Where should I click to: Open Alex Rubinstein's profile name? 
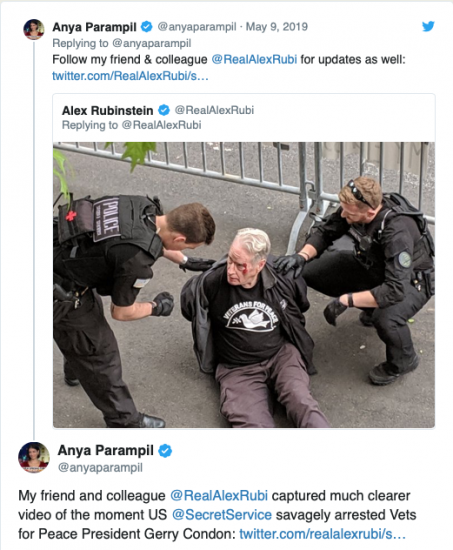click(x=107, y=110)
